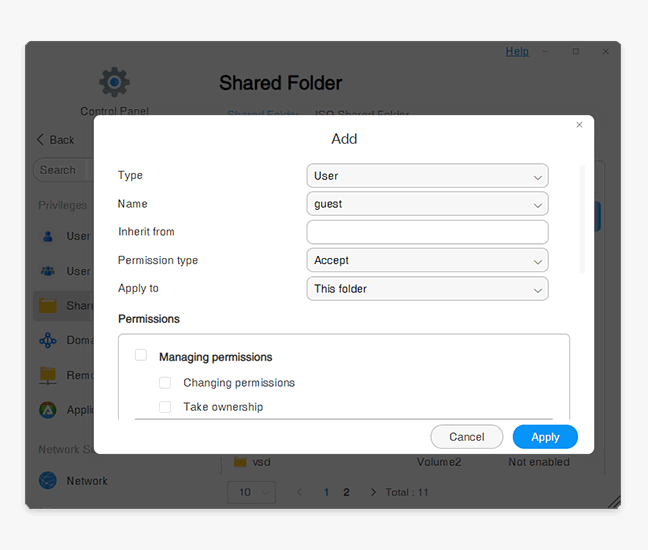Go to page 2 of list
The height and width of the screenshot is (550, 648).
346,492
